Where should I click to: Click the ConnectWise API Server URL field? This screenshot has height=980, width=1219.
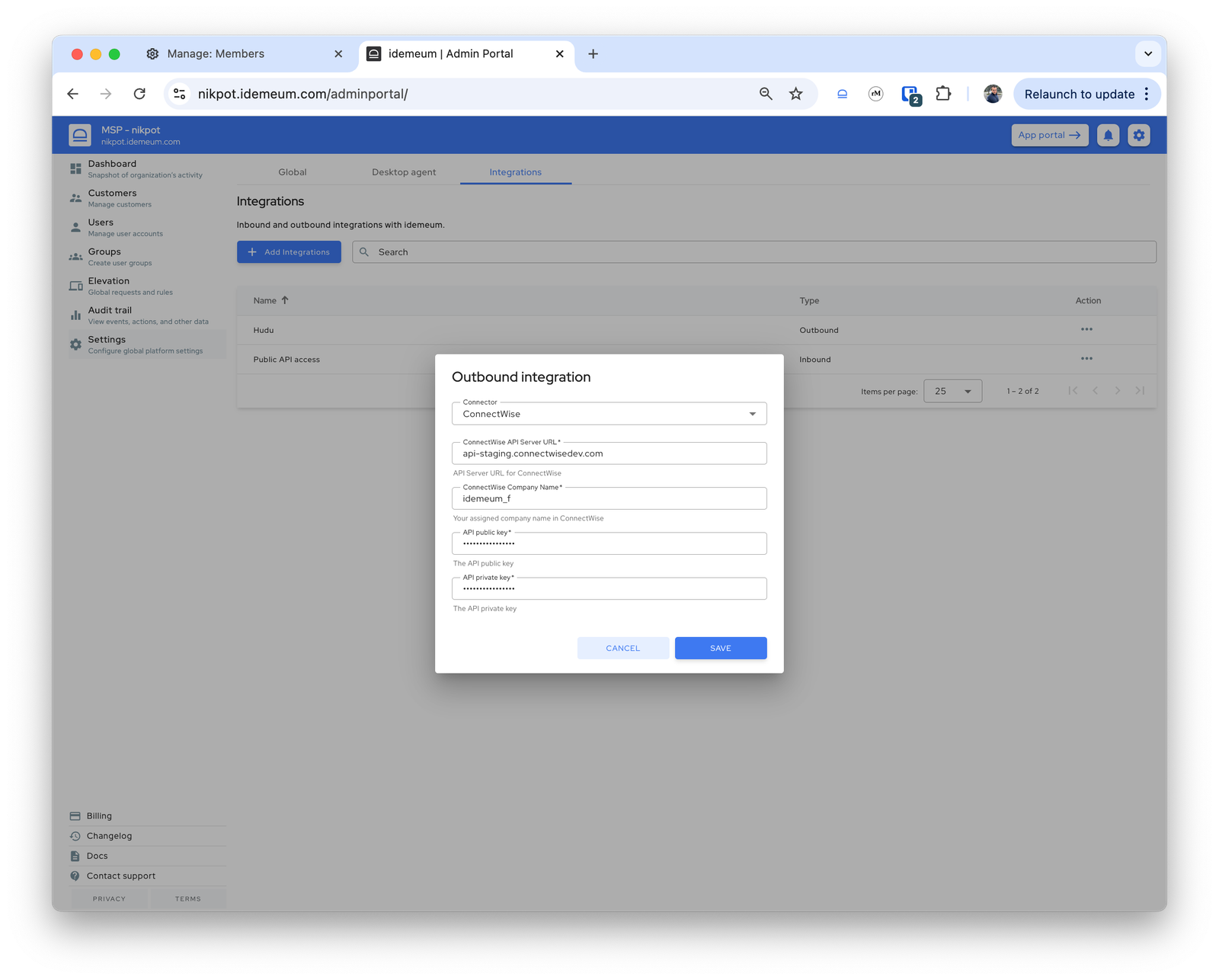click(609, 453)
